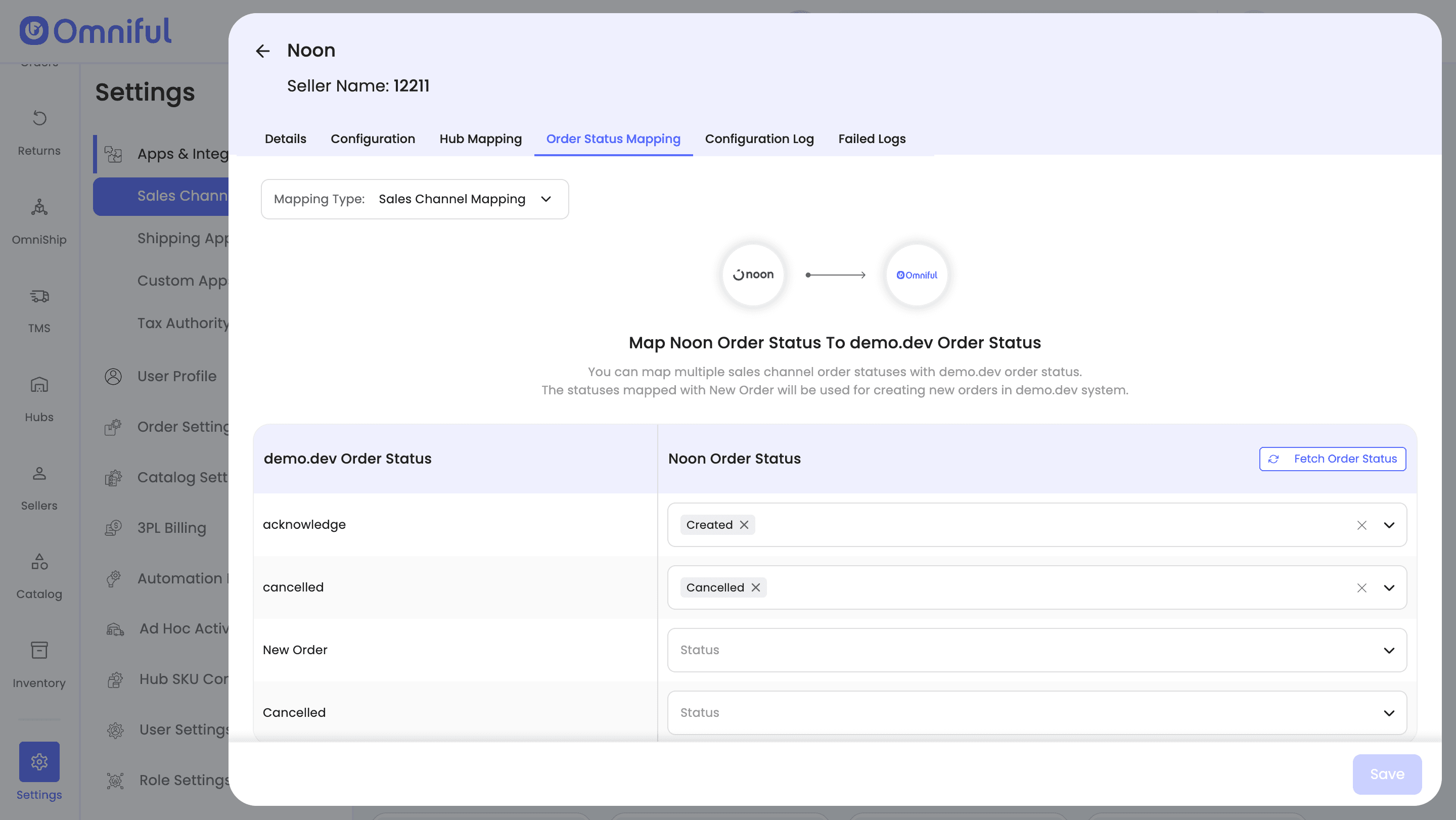Open the OmniShip sidebar icon
This screenshot has width=1456, height=820.
point(39,207)
